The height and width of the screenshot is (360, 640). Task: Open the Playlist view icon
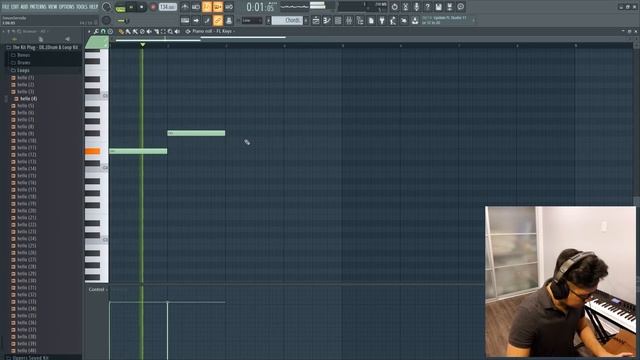(316, 20)
